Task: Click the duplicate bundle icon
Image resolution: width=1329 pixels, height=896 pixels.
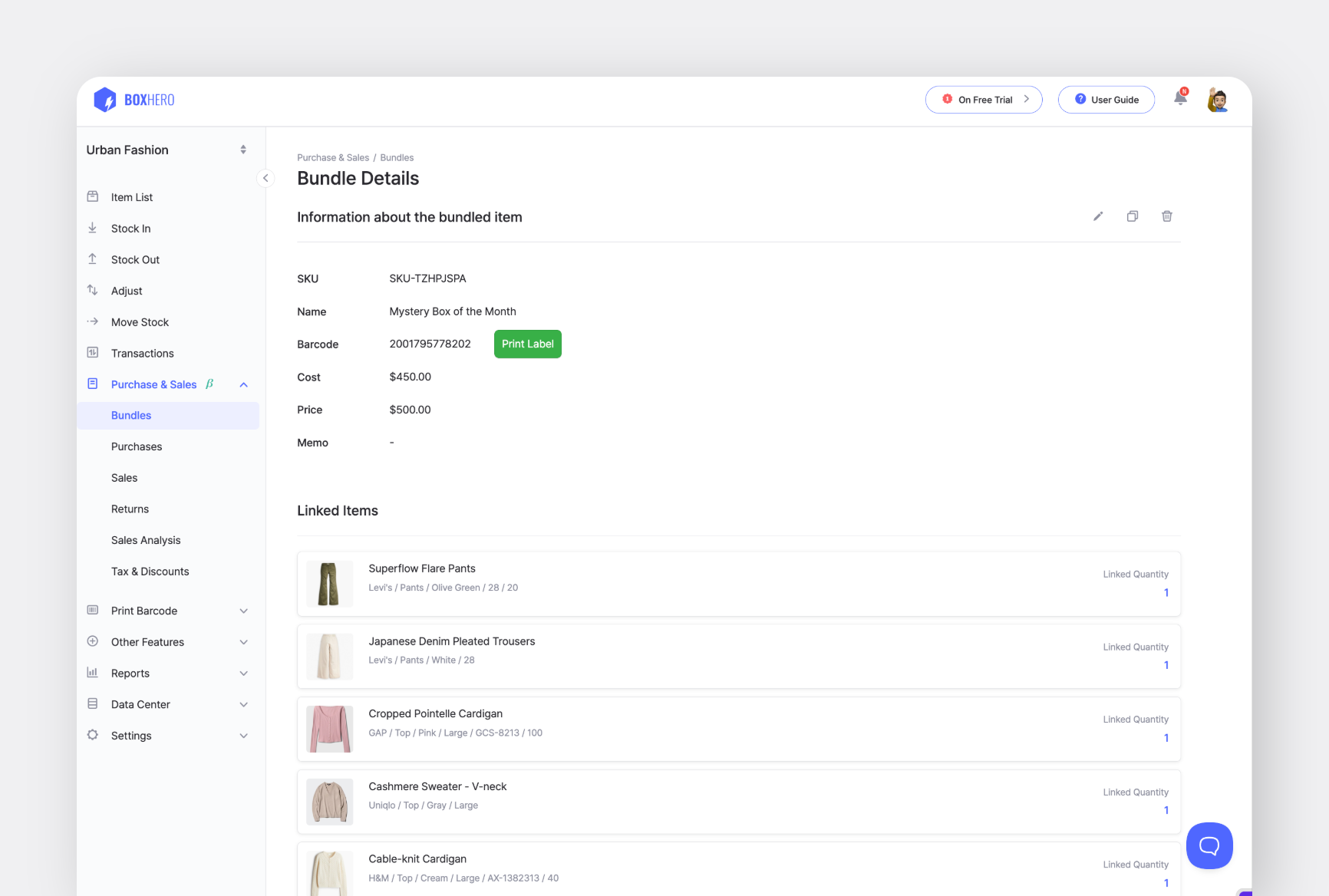Action: (1133, 216)
